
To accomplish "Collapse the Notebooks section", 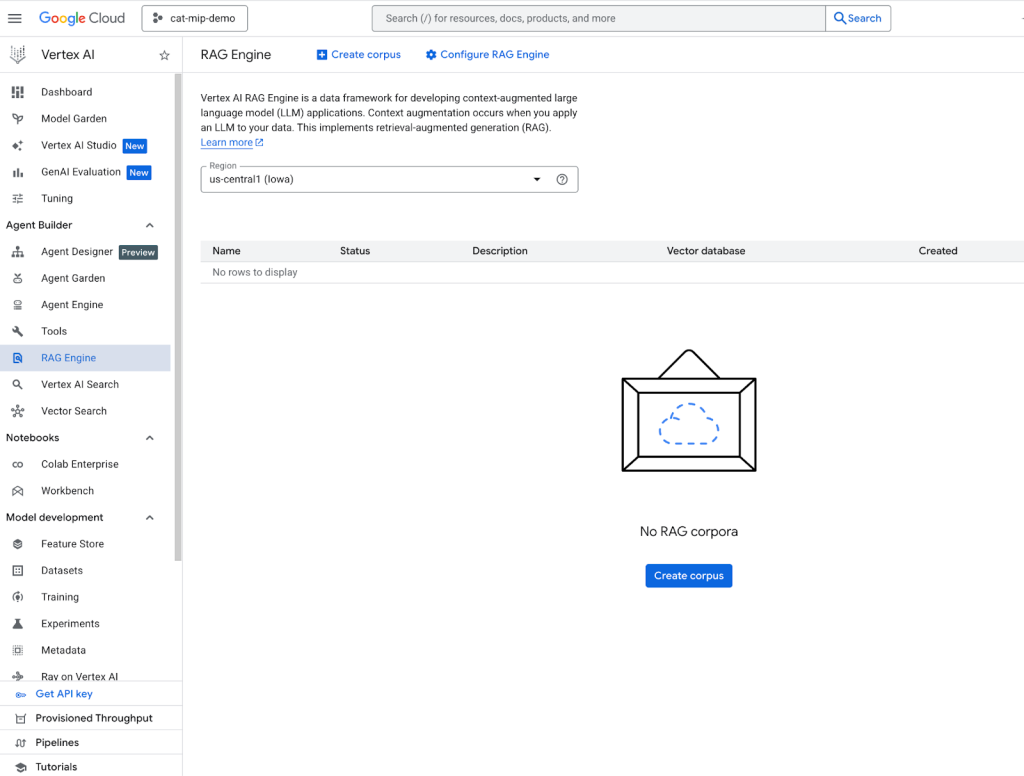I will (x=150, y=438).
